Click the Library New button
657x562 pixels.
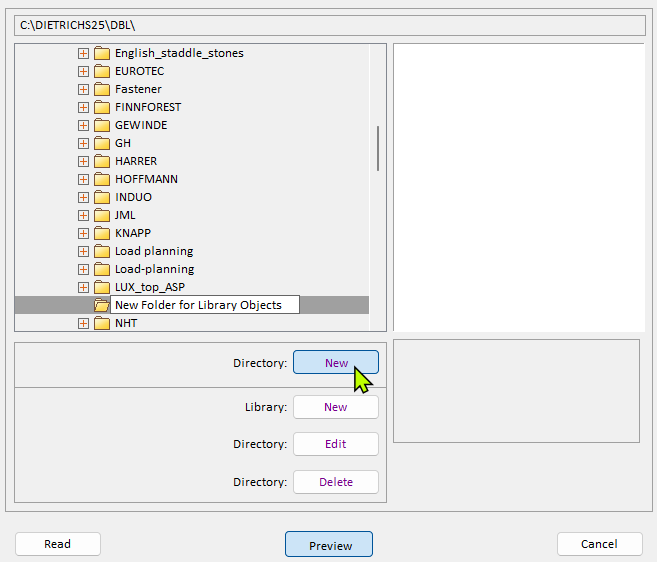336,407
